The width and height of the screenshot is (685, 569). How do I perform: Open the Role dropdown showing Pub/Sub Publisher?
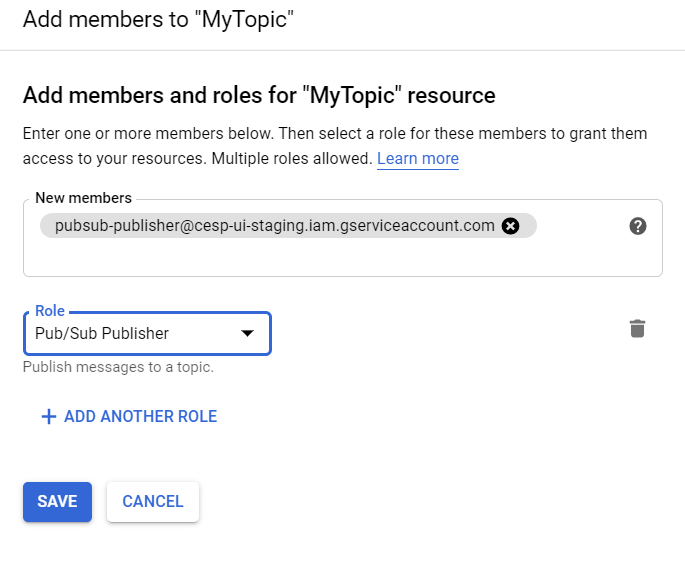coord(148,333)
